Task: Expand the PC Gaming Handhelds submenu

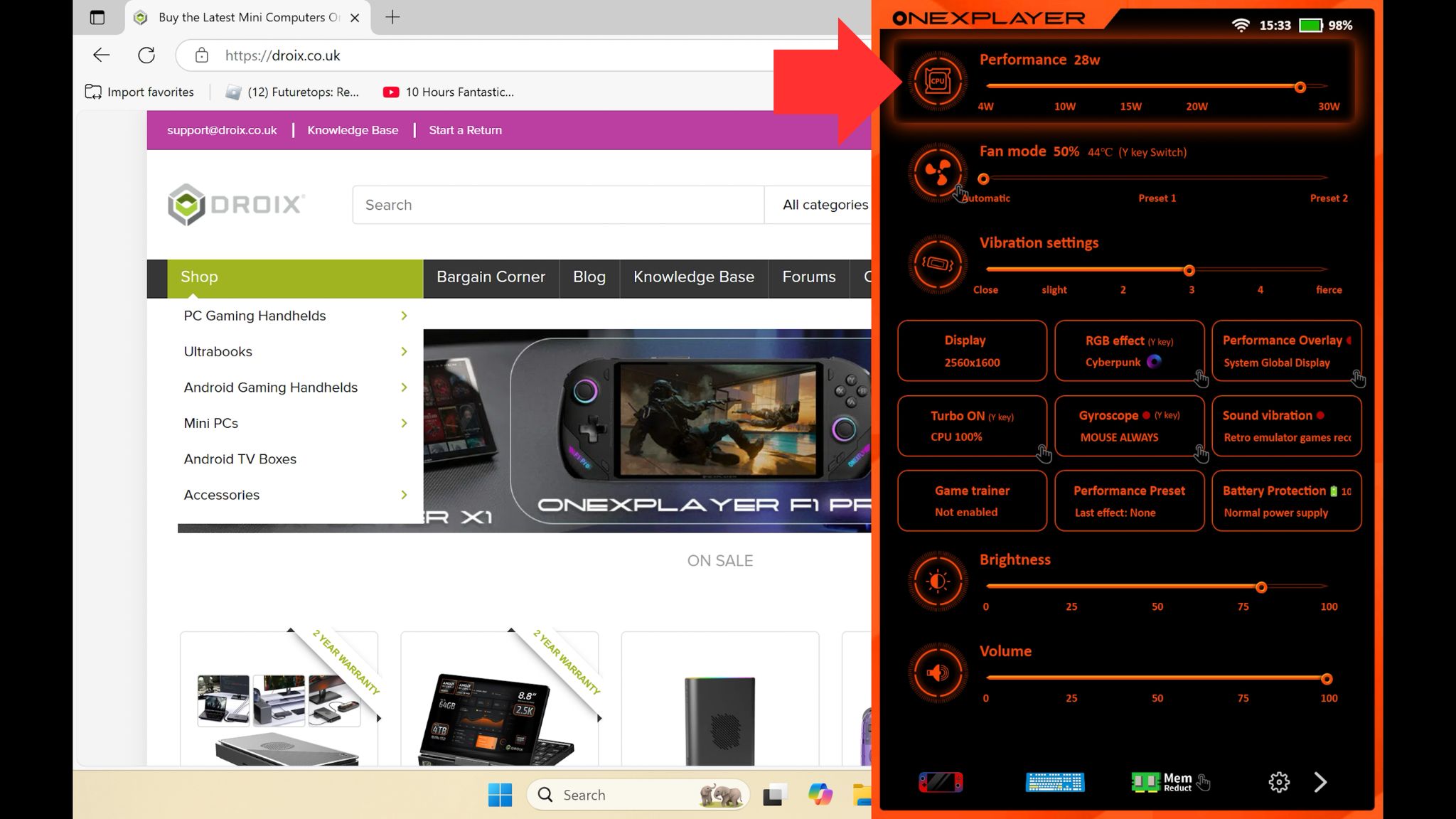Action: [x=404, y=316]
